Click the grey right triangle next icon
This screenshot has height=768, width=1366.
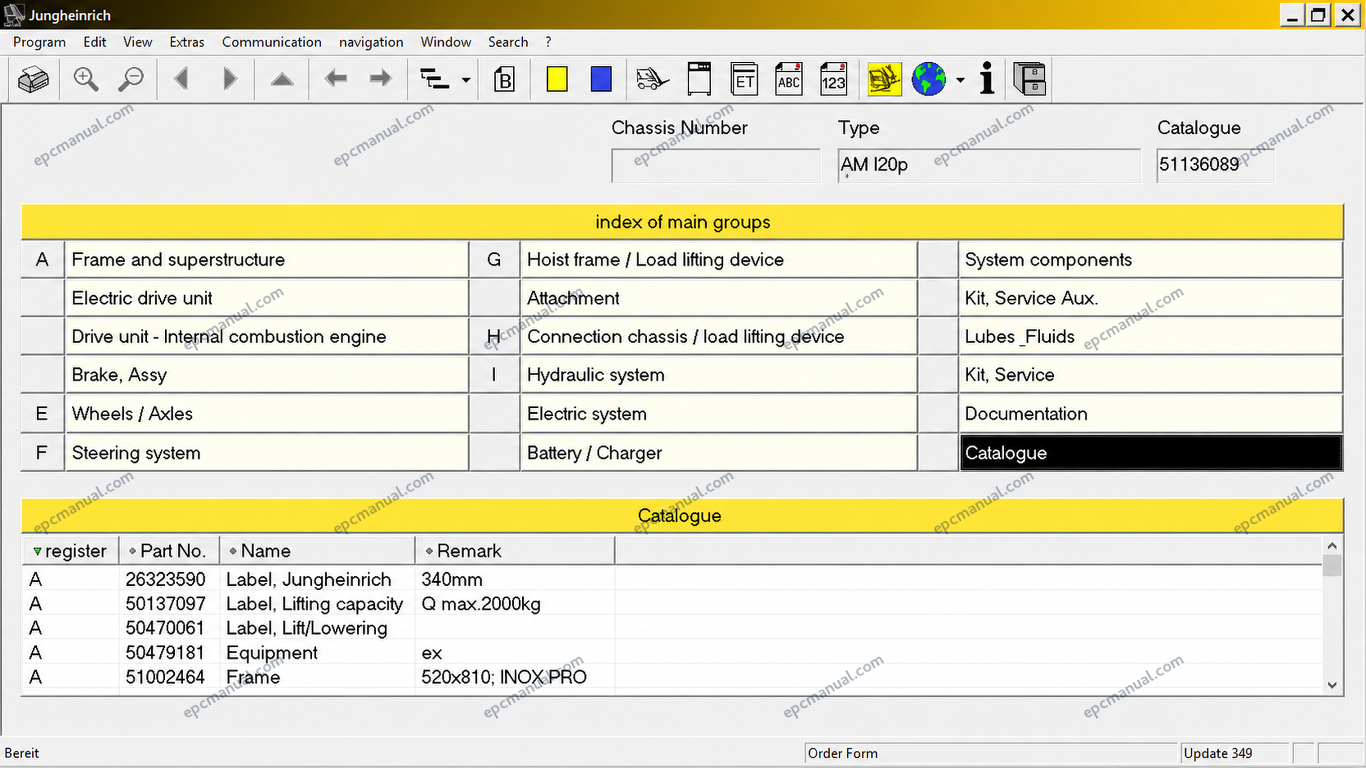click(229, 79)
